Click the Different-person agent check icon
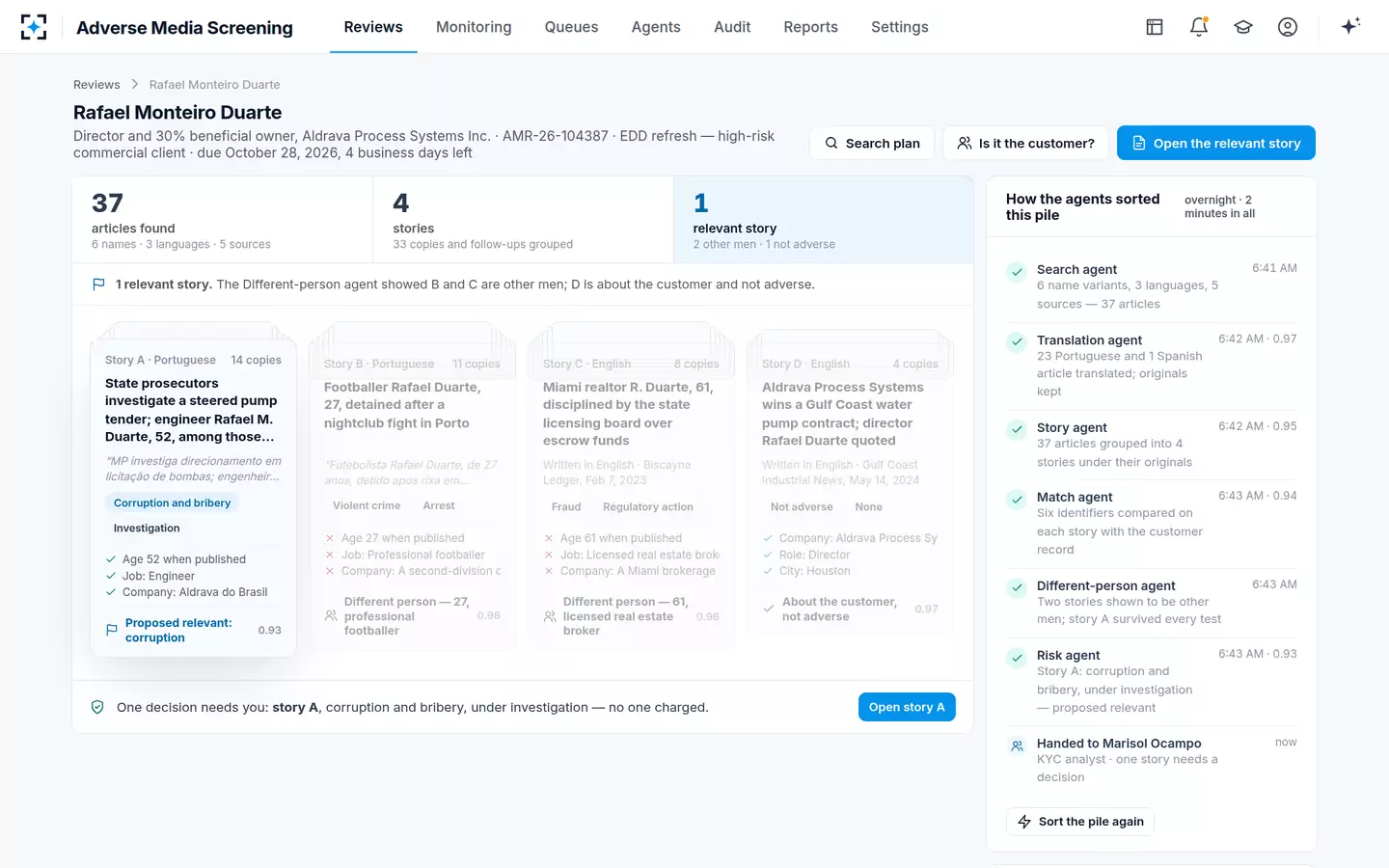This screenshot has height=868, width=1389. (1017, 588)
